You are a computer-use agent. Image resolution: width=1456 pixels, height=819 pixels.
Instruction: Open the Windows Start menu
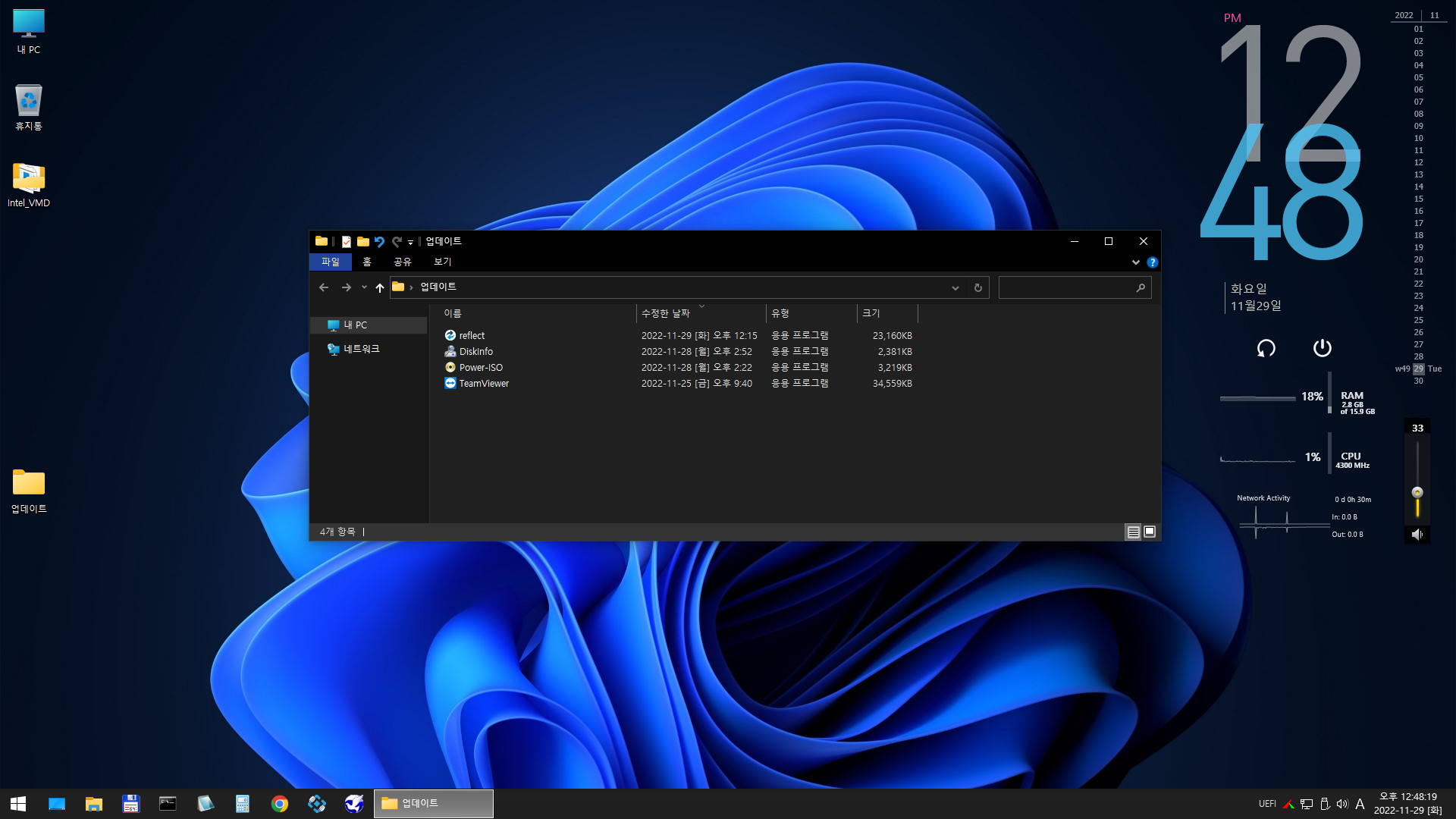pos(18,804)
